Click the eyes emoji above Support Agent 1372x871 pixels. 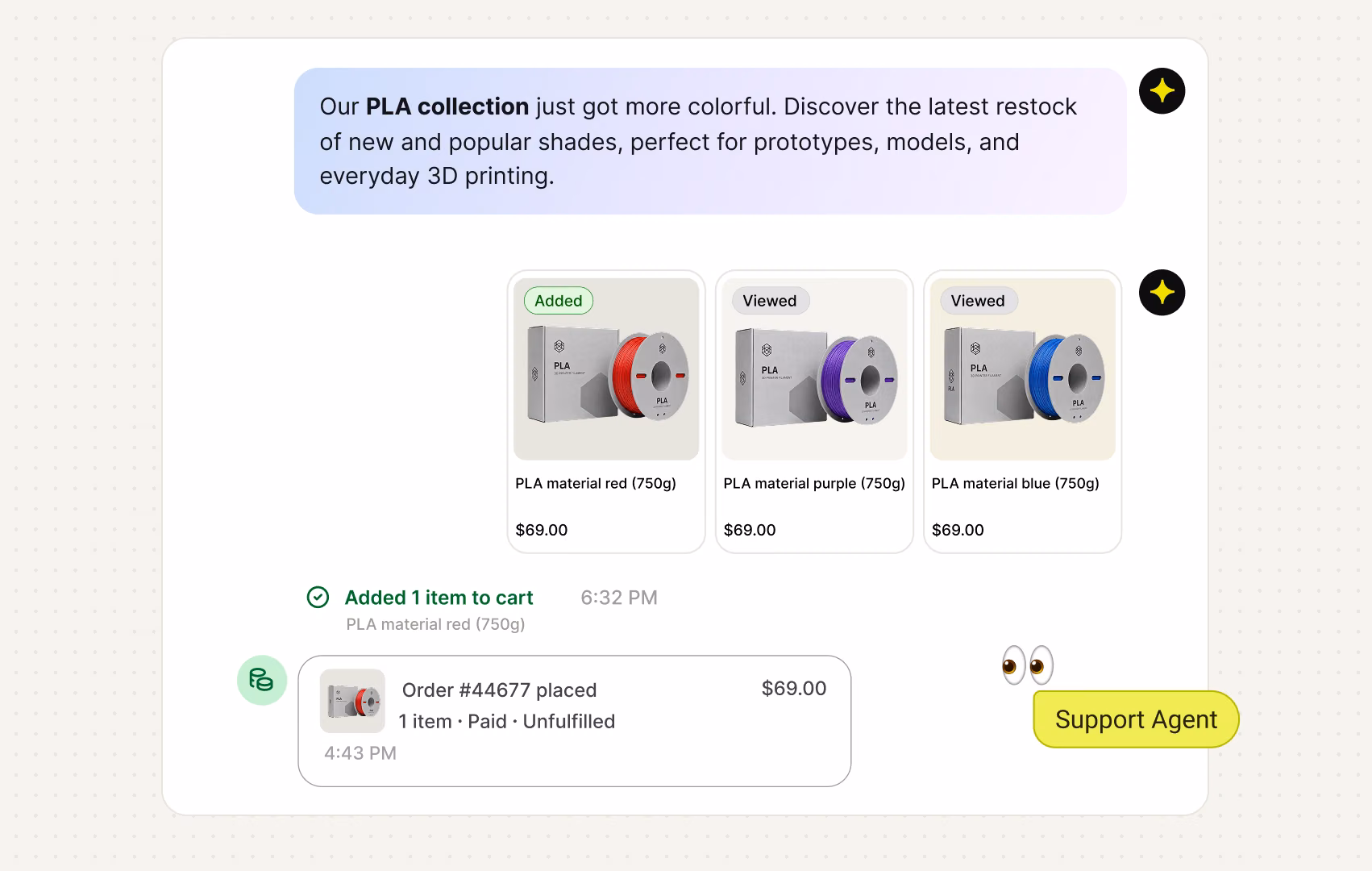pyautogui.click(x=1027, y=665)
